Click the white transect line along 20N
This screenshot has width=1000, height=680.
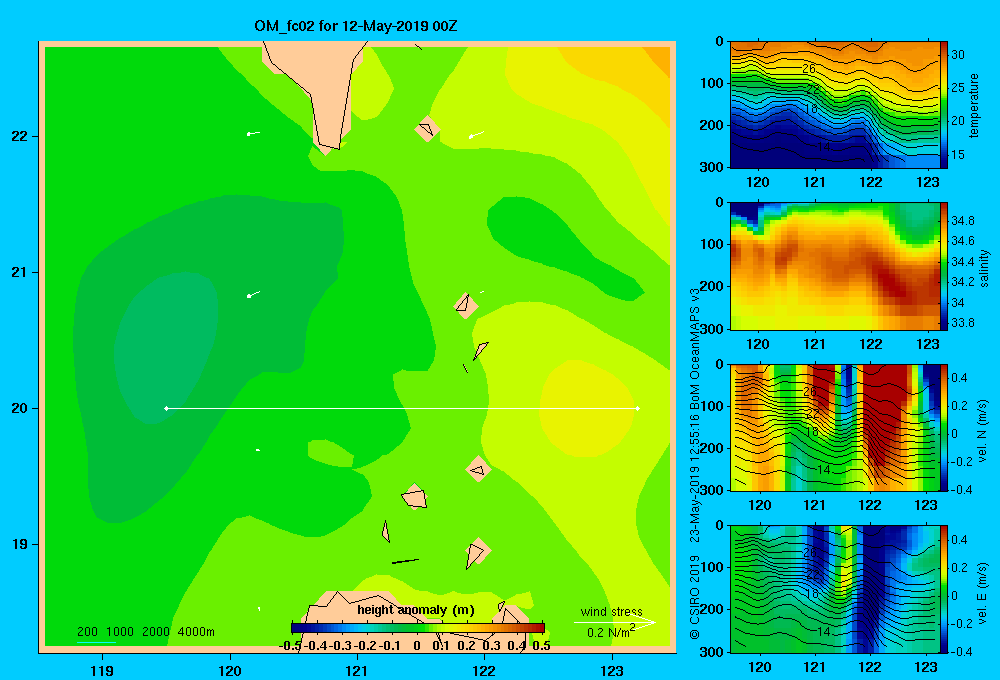click(x=402, y=408)
